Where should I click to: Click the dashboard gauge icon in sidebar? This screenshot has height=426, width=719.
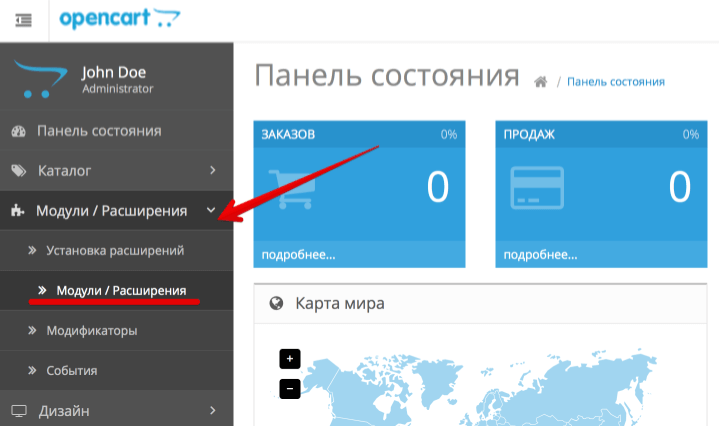tap(18, 131)
